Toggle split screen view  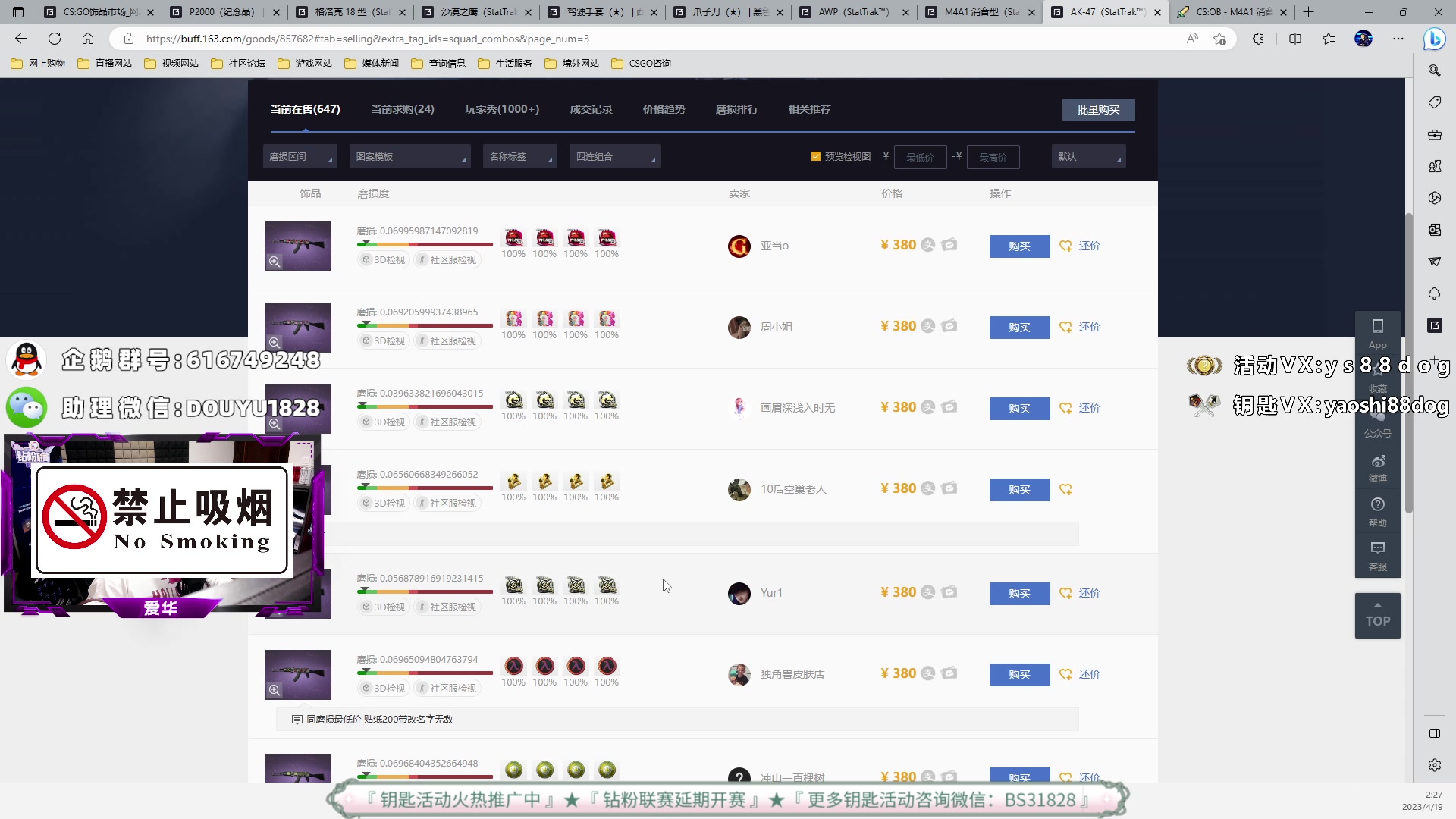pos(1295,39)
